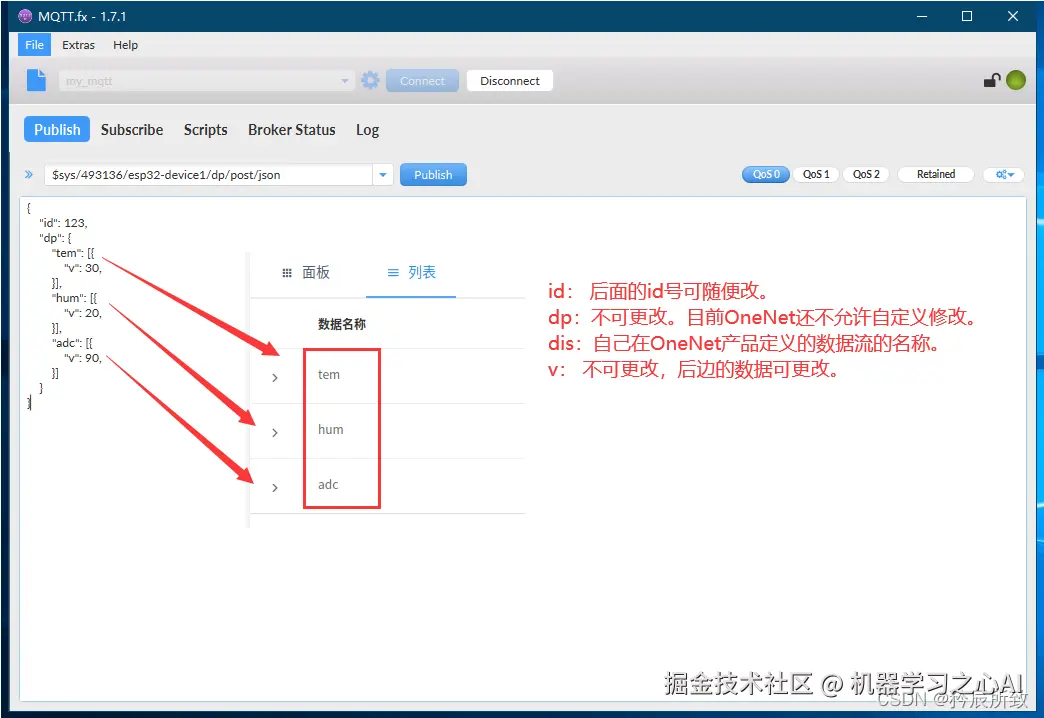Viewport: 1044px width, 718px height.
Task: Open the topic history dropdown arrow
Action: coord(383,175)
